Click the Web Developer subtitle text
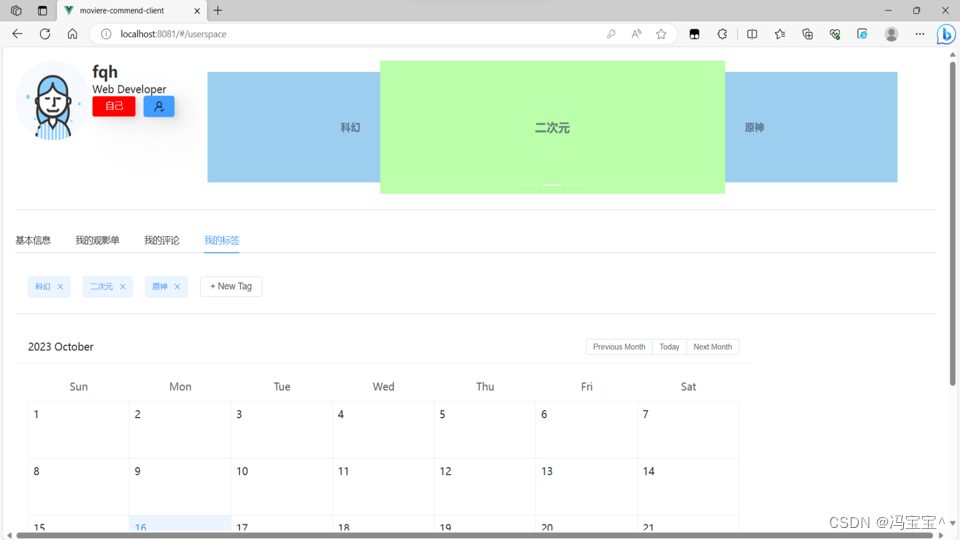Image resolution: width=960 pixels, height=540 pixels. [x=129, y=89]
